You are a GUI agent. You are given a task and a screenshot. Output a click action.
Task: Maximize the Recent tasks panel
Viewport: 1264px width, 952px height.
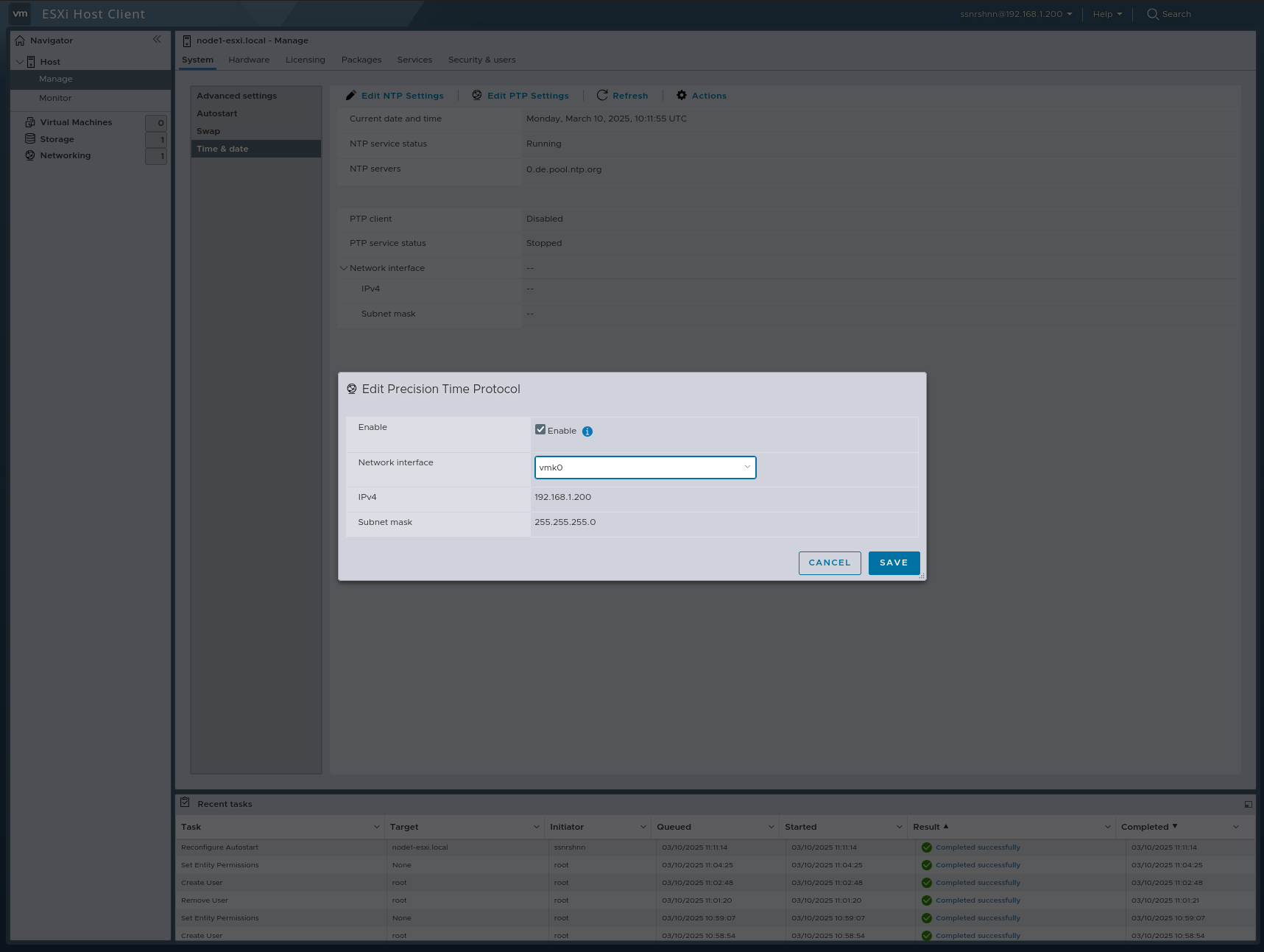coord(1248,804)
